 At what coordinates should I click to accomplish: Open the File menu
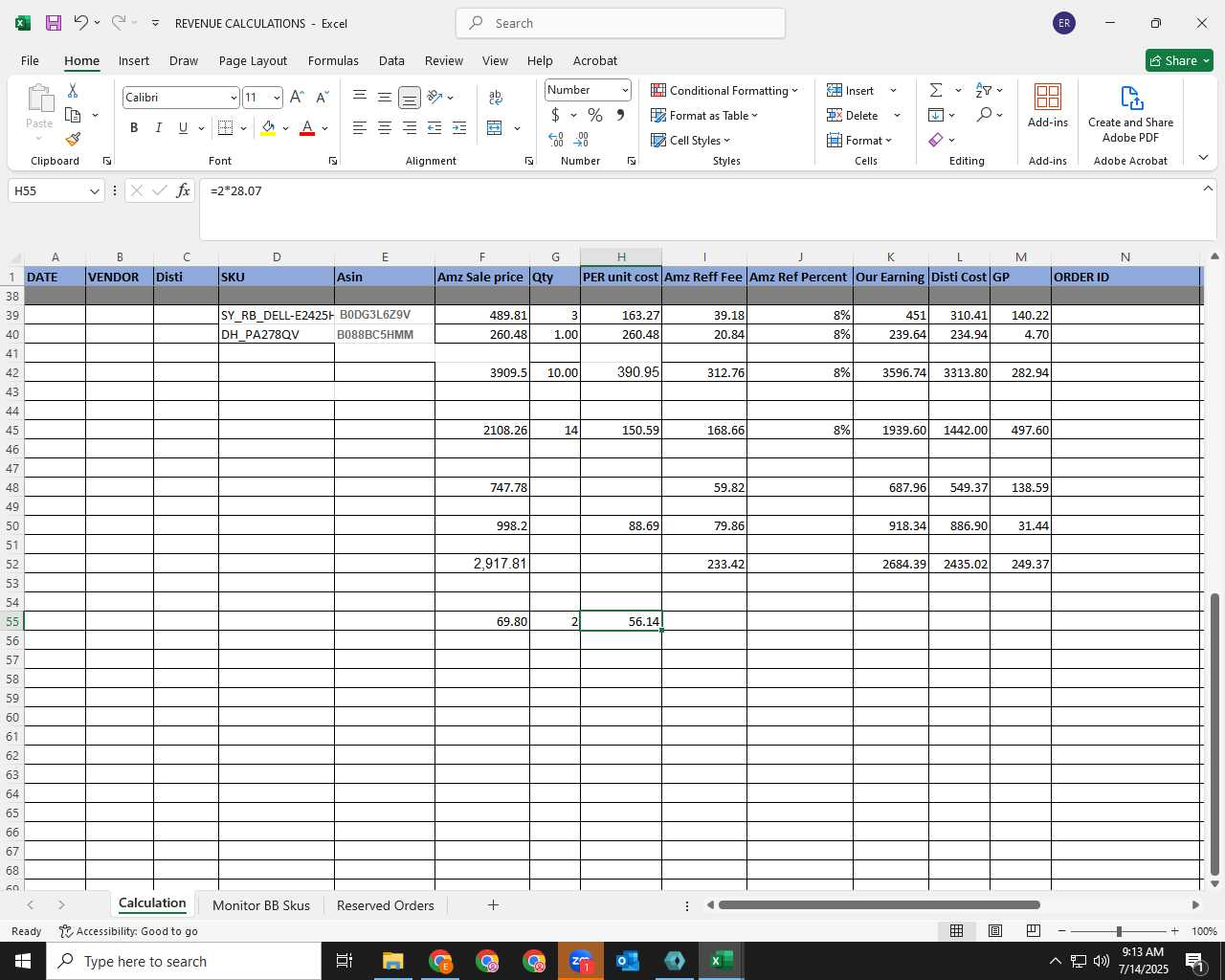tap(30, 60)
